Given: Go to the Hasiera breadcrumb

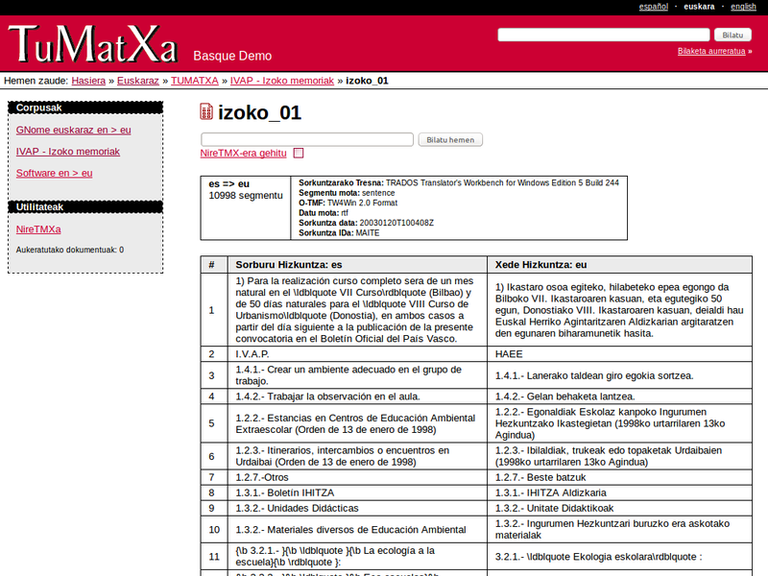Looking at the screenshot, I should click(88, 81).
